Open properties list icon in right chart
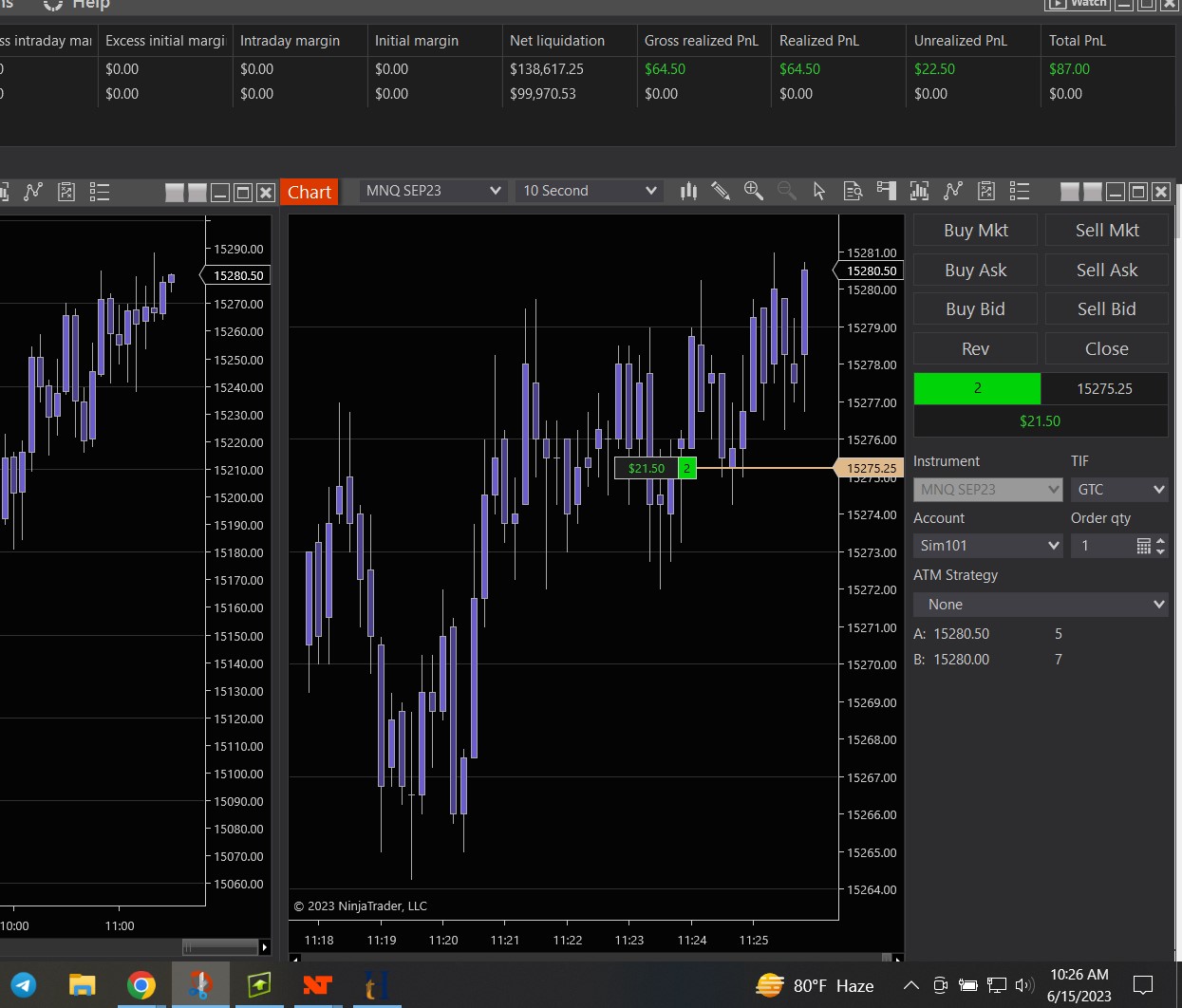Viewport: 1182px width, 1008px height. [x=1020, y=191]
